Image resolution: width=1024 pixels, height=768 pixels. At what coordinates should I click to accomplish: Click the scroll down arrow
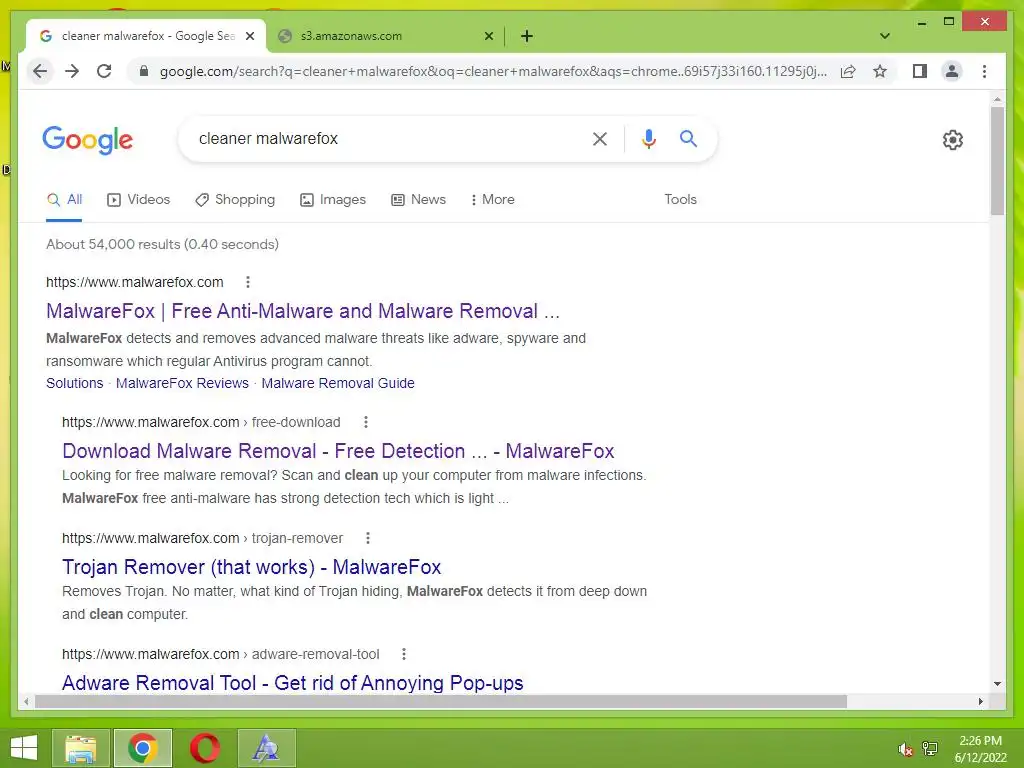[997, 684]
